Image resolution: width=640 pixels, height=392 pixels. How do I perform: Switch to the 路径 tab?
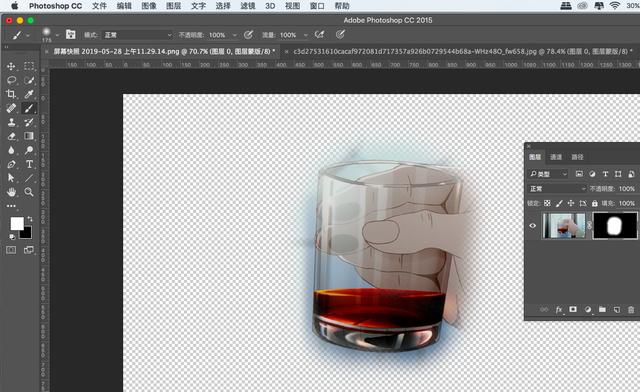pyautogui.click(x=577, y=157)
